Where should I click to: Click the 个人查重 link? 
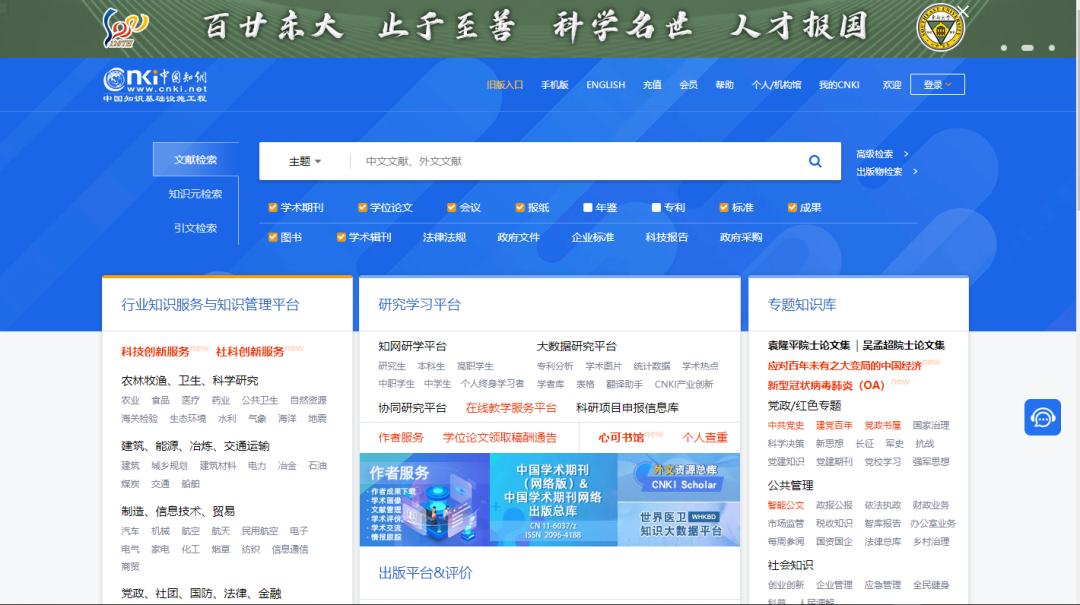tap(707, 437)
